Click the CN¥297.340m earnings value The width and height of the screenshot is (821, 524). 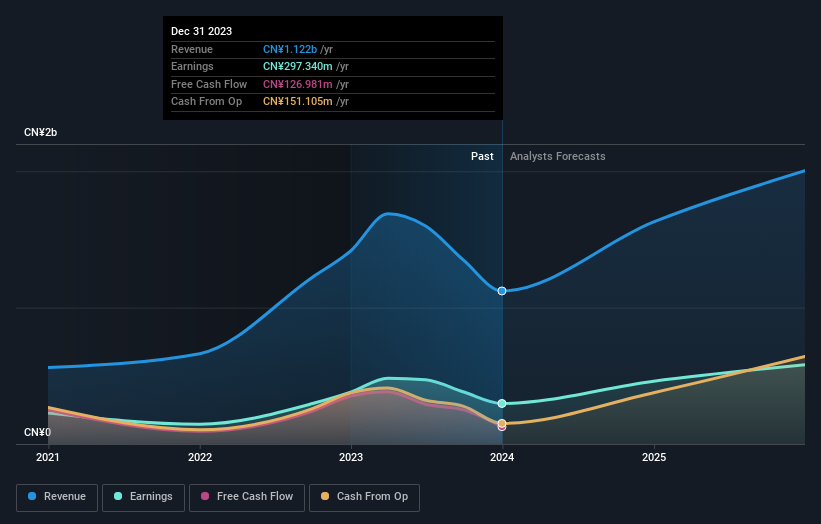point(298,66)
